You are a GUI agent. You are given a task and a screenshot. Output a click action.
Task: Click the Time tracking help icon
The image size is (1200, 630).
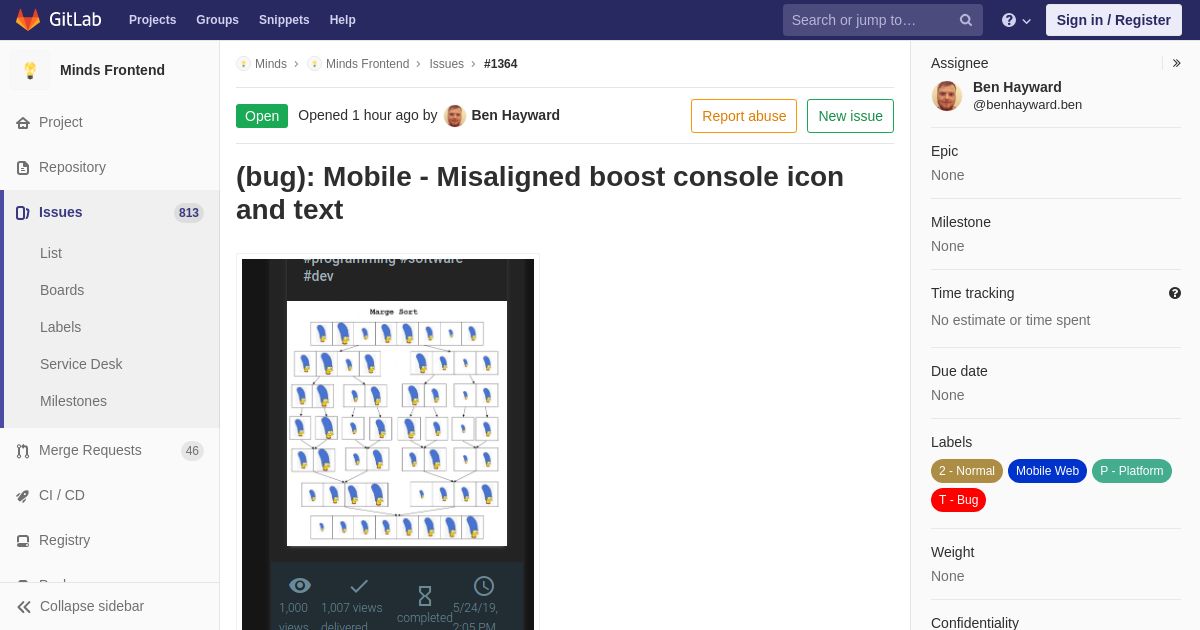1175,293
